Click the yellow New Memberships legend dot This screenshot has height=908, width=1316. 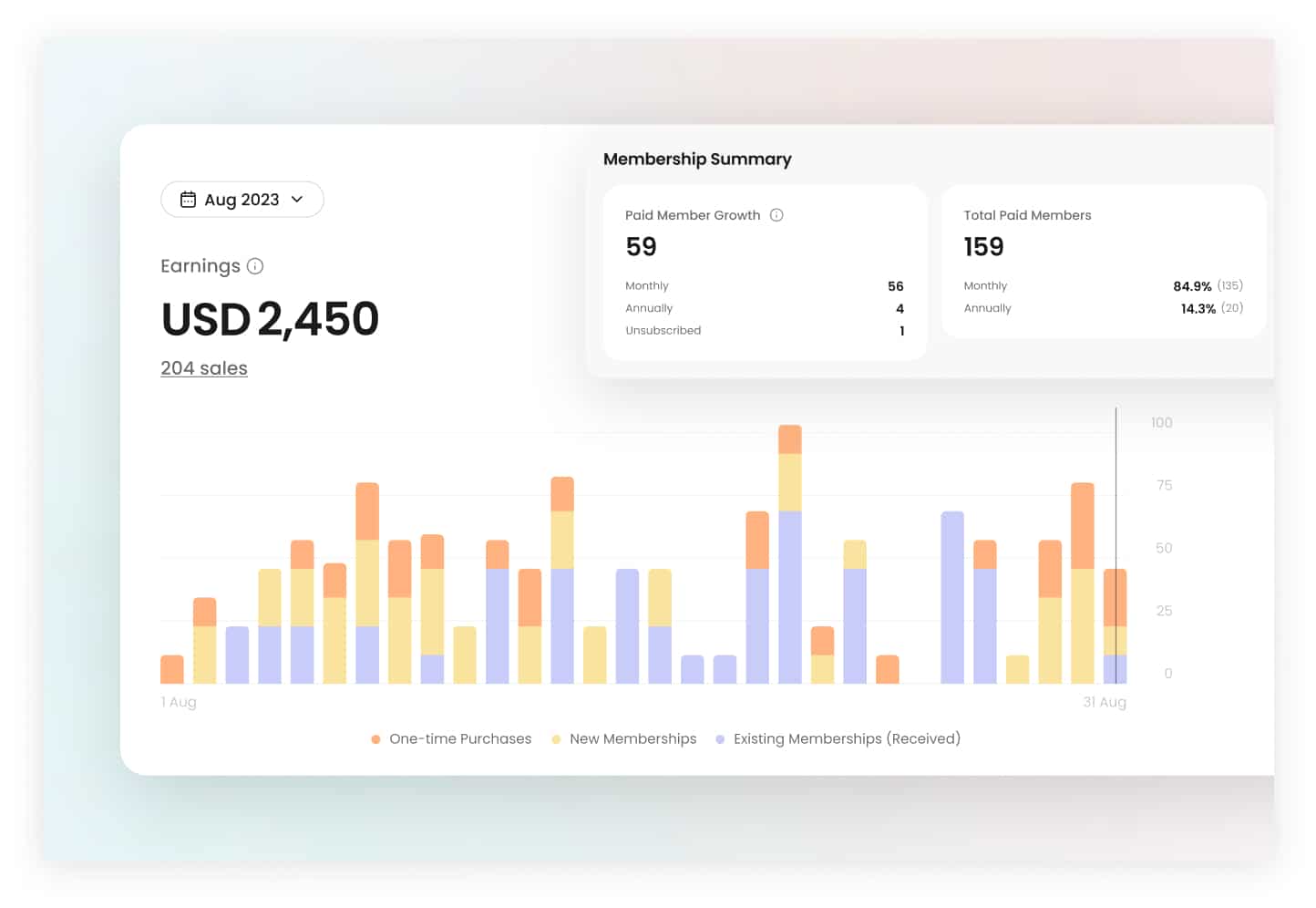point(556,739)
